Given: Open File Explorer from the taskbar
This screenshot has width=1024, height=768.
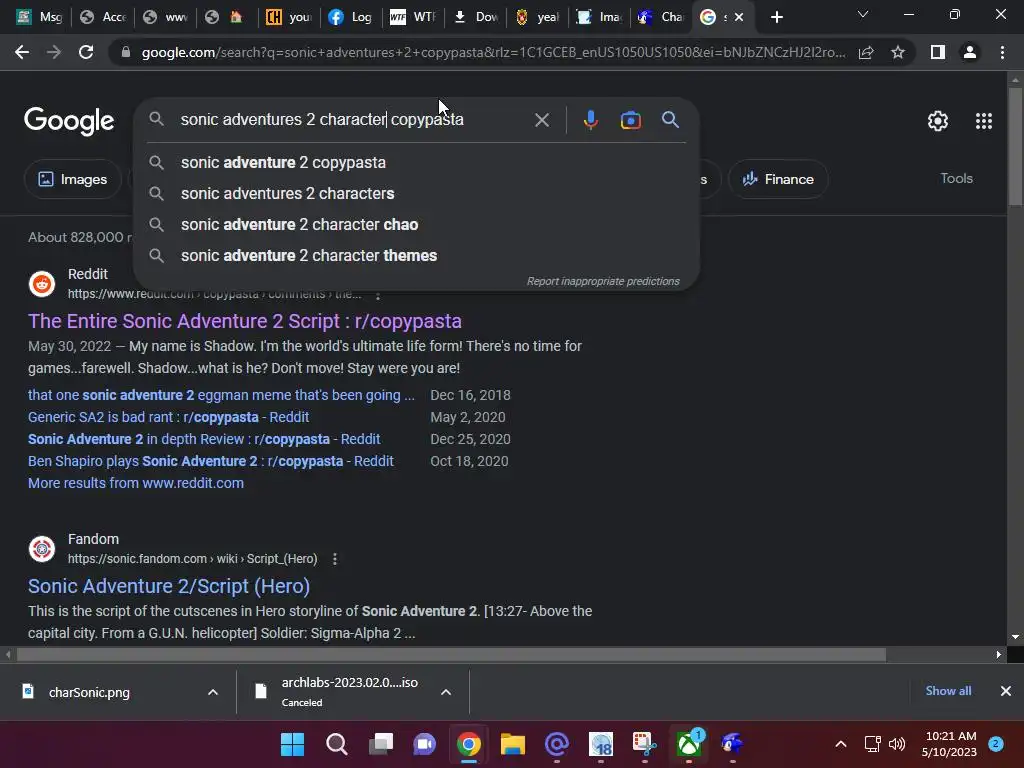Looking at the screenshot, I should (x=513, y=744).
